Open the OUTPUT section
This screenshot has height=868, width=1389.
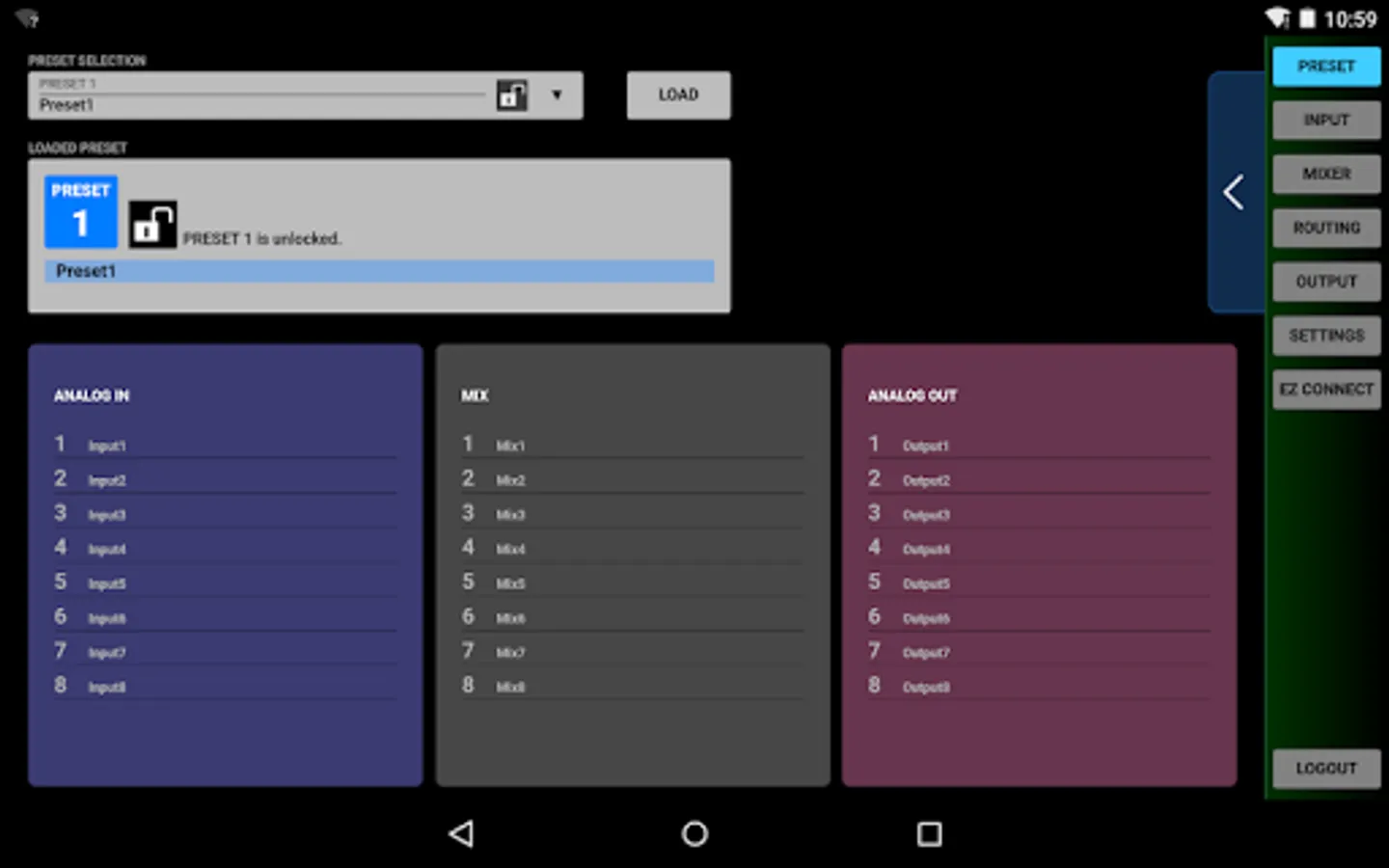1326,282
